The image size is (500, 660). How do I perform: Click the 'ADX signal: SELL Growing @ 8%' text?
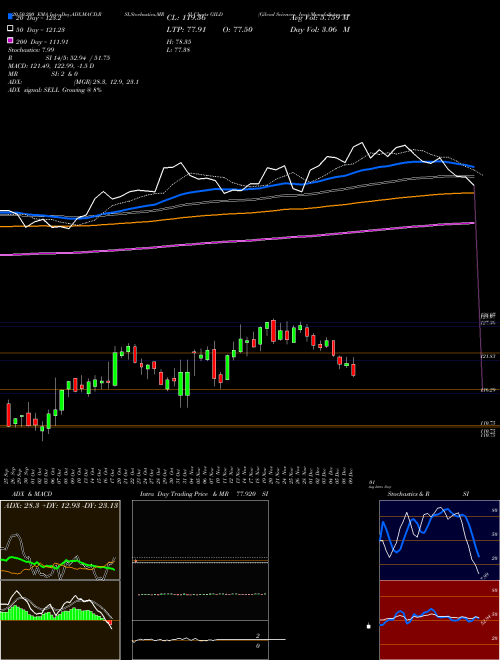54,90
